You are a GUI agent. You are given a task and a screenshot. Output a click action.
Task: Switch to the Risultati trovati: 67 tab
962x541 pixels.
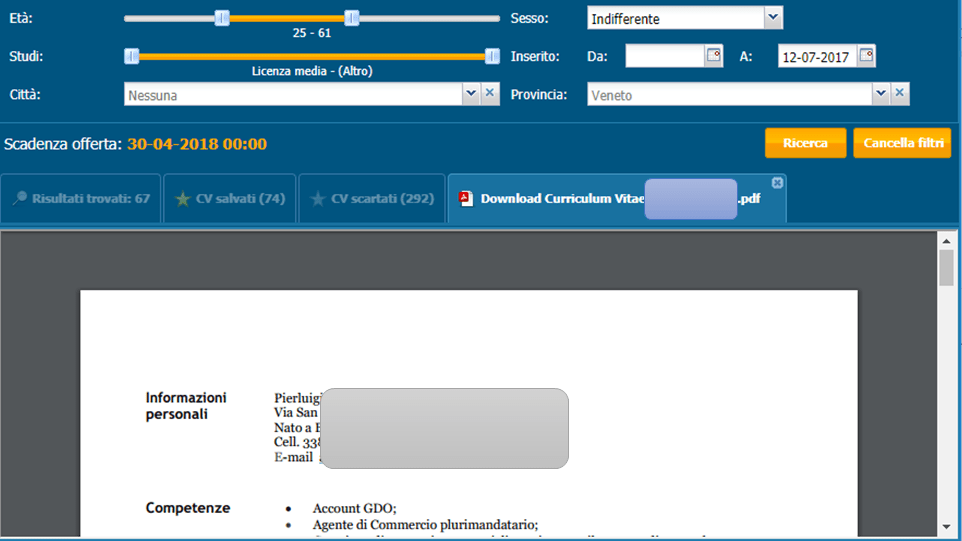coord(81,198)
